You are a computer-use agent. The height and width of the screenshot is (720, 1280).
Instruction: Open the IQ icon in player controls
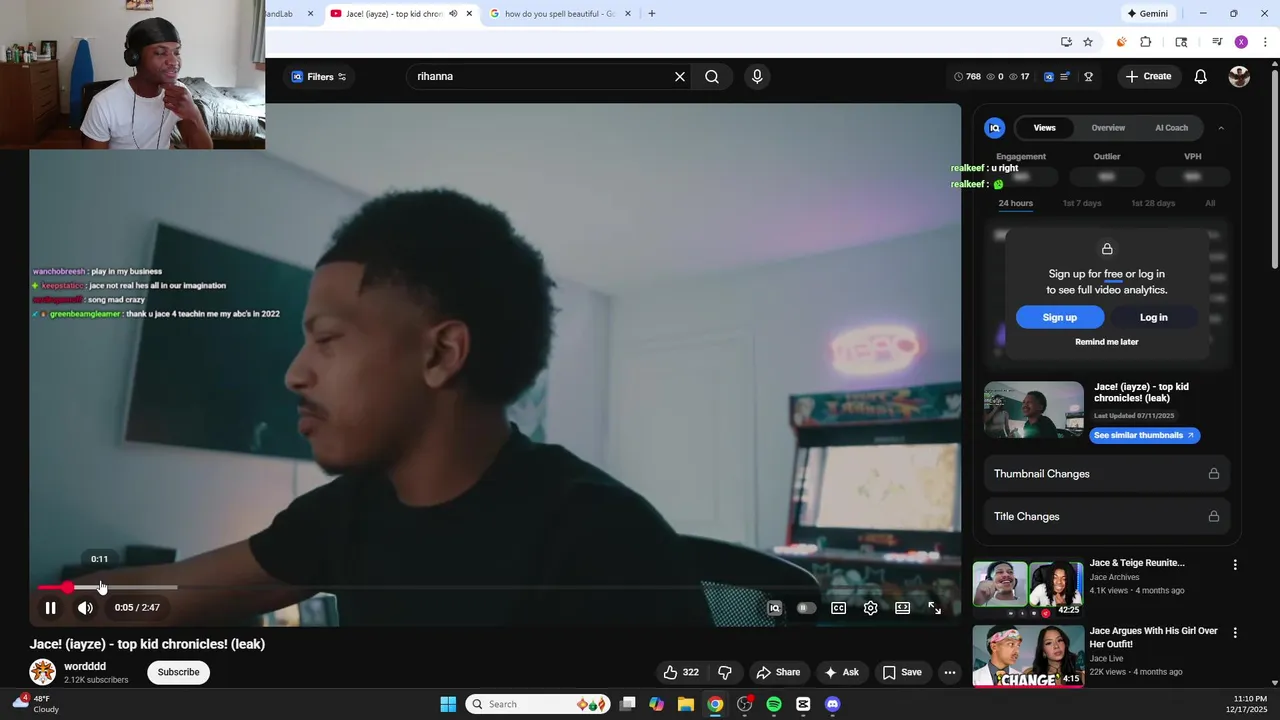[x=774, y=608]
